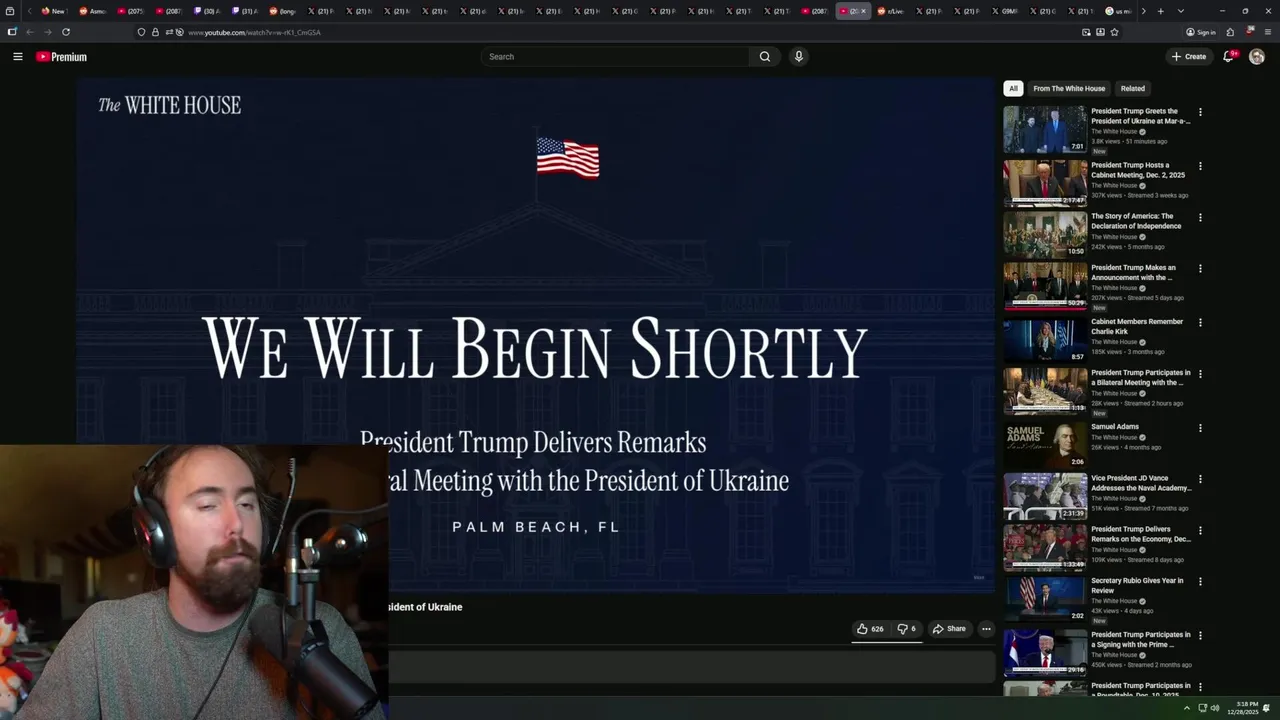Screen dimensions: 1280x720
Task: Open options for Secretary Rubio video
Action: click(x=1200, y=582)
